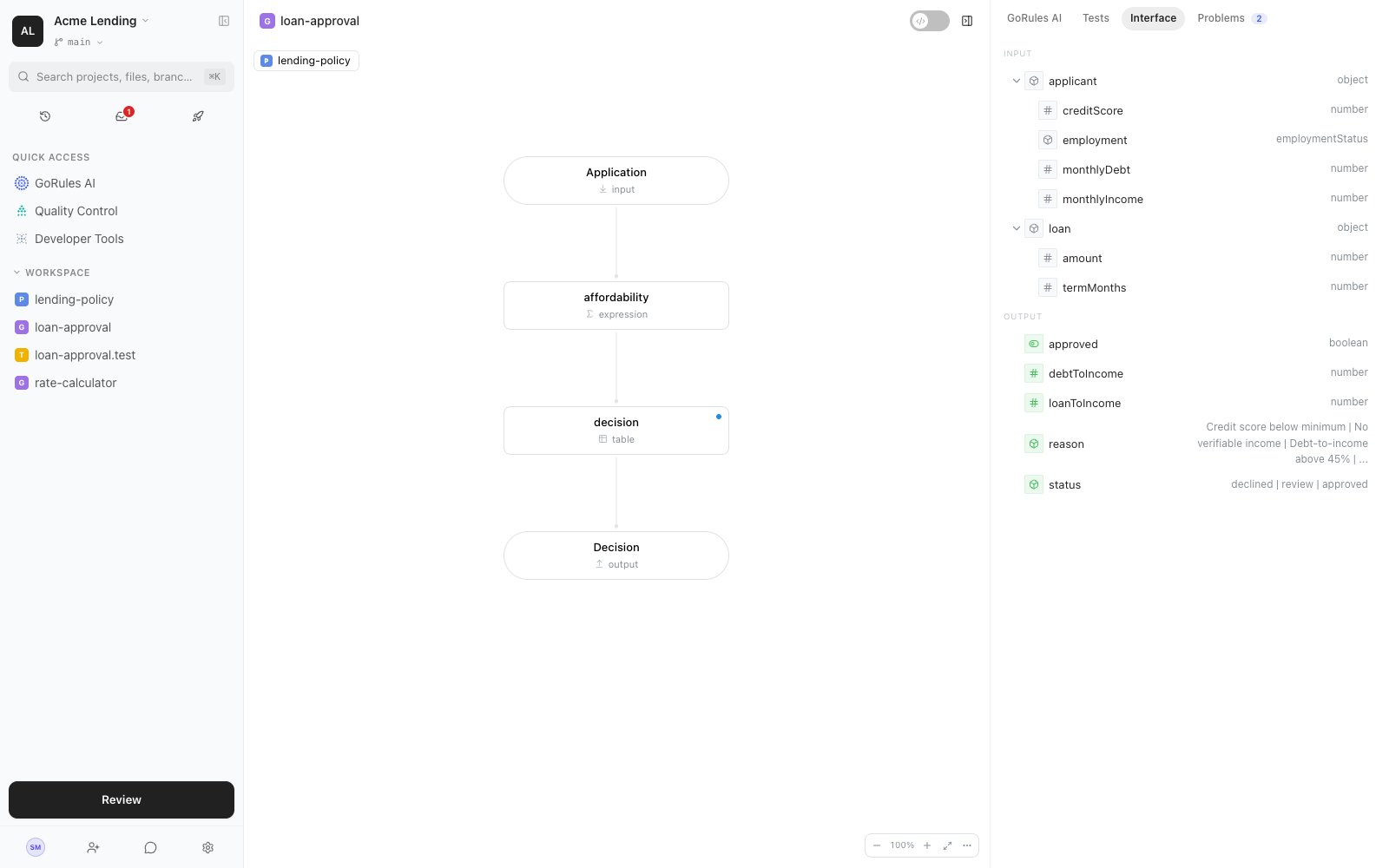Click the termMonths number icon
Screen dimensions: 1389x868
click(1048, 287)
